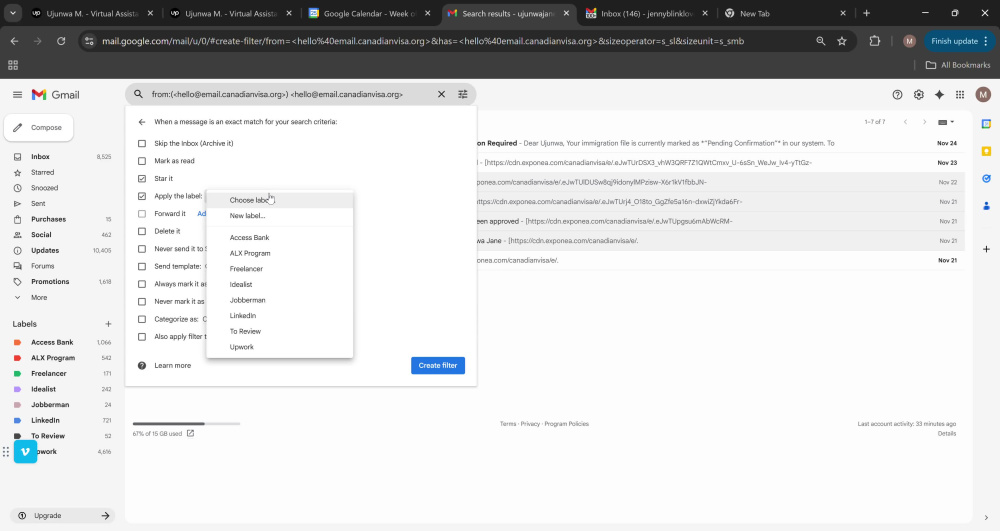
Task: Open Google Calendar side panel icon
Action: pos(986,124)
